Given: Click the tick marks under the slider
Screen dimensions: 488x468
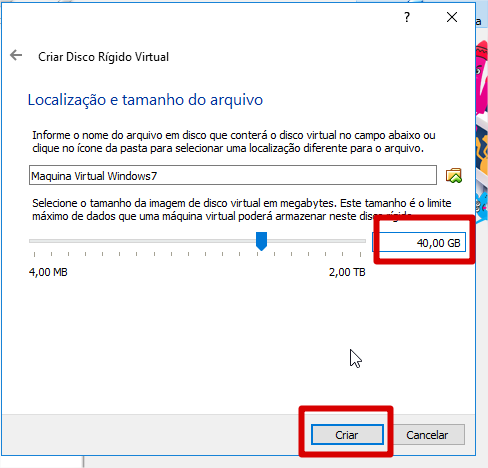Looking at the screenshot, I should [197, 254].
